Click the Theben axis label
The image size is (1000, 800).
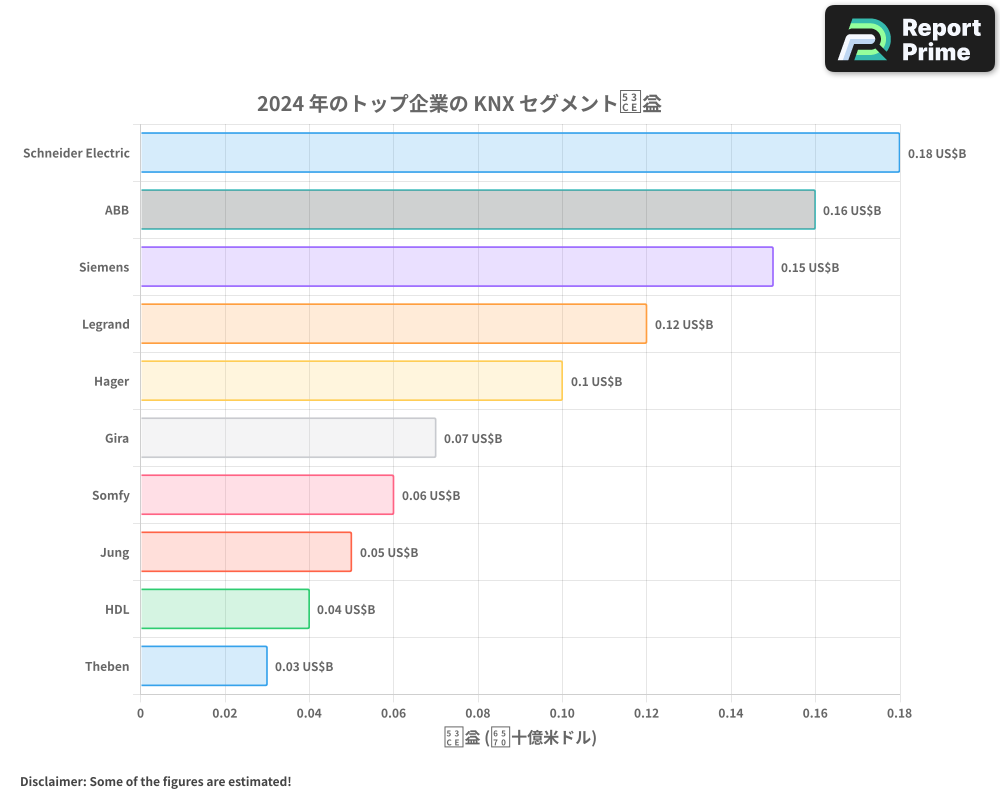tap(107, 666)
